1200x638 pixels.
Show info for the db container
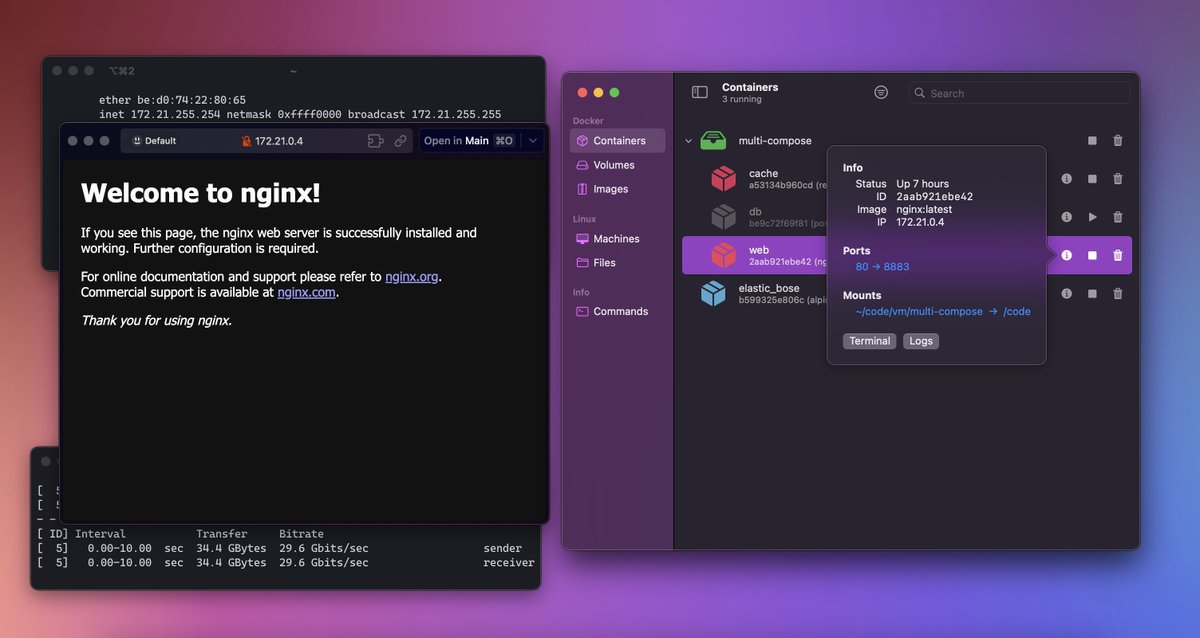tap(1066, 217)
